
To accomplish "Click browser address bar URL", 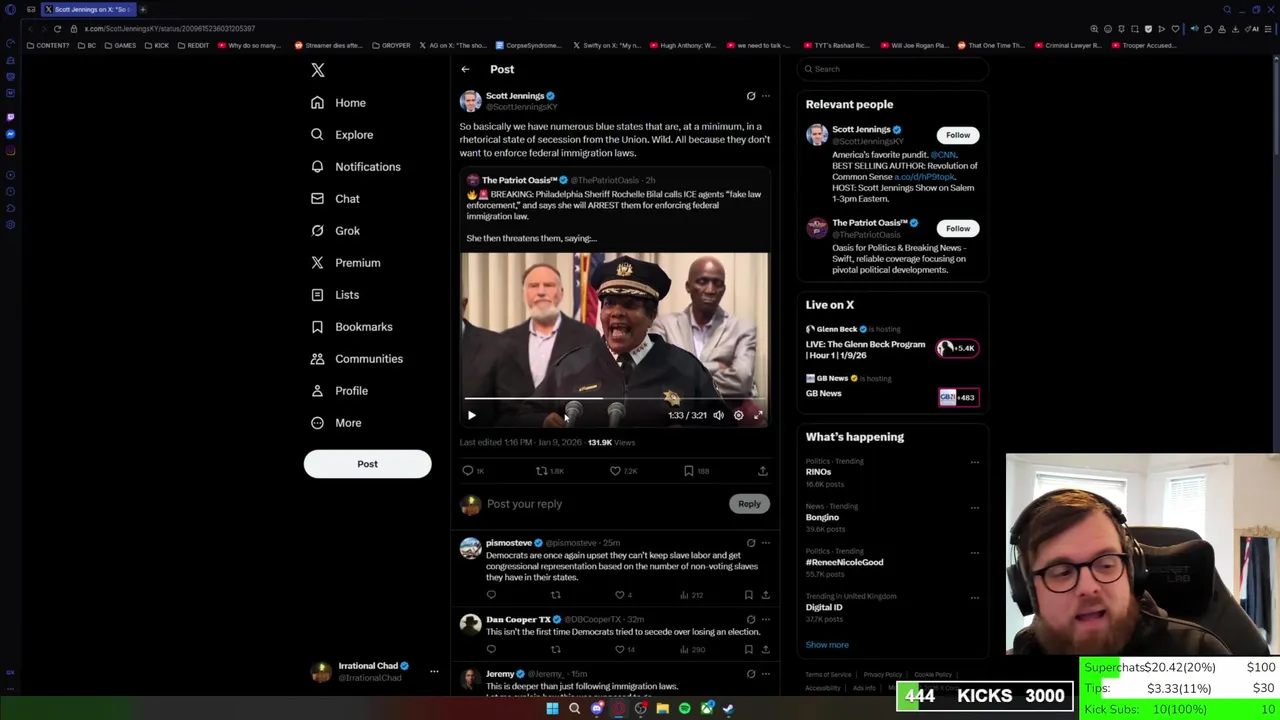I will click(x=169, y=29).
